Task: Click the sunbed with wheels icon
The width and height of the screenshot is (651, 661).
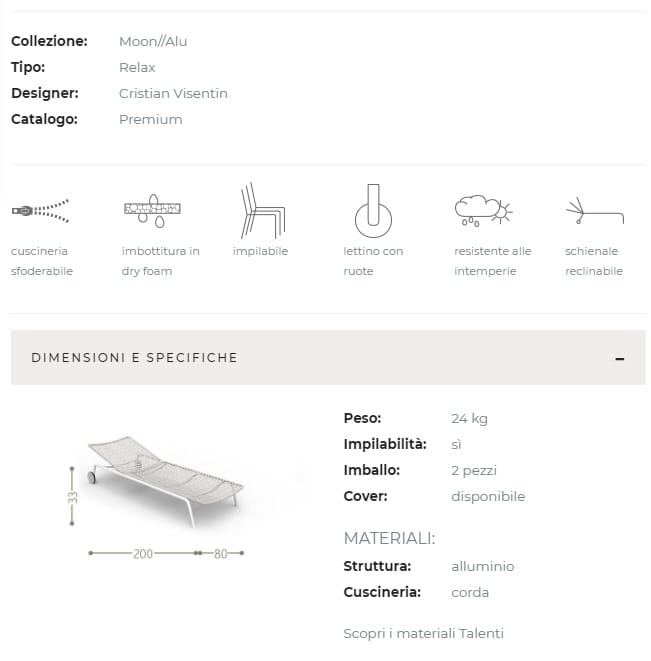Action: (373, 210)
